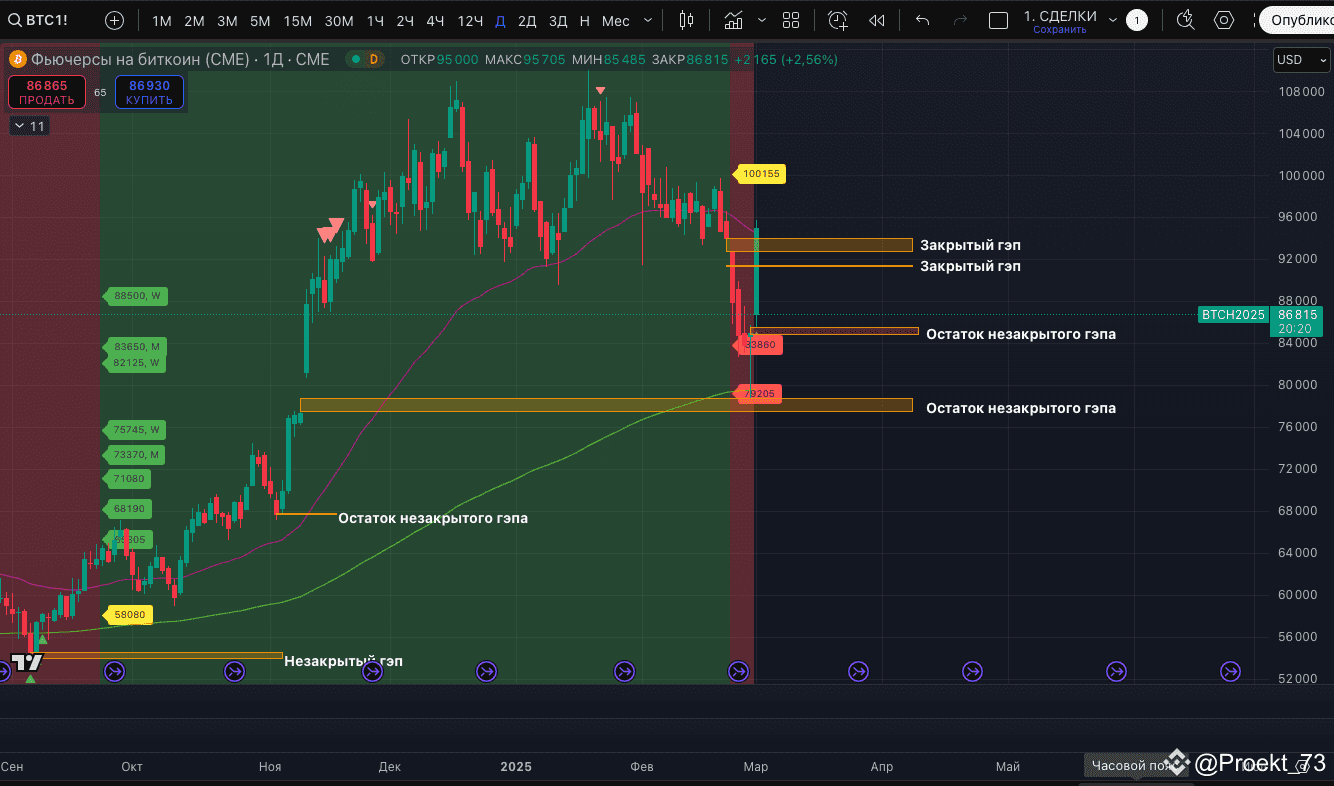Create an alert with the clock-plus icon

coord(838,19)
